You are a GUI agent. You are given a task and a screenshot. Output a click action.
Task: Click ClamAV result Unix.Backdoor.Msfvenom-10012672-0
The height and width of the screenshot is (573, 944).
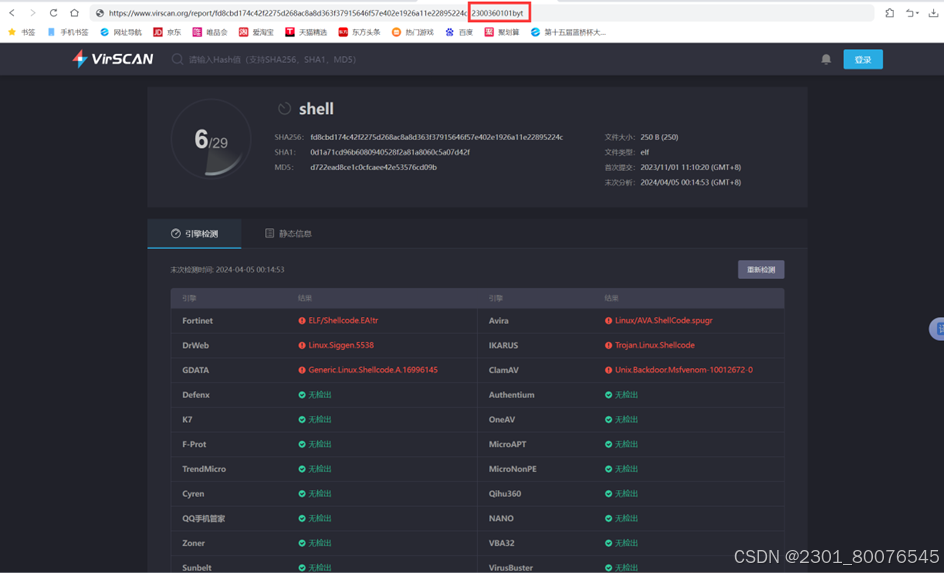(683, 370)
